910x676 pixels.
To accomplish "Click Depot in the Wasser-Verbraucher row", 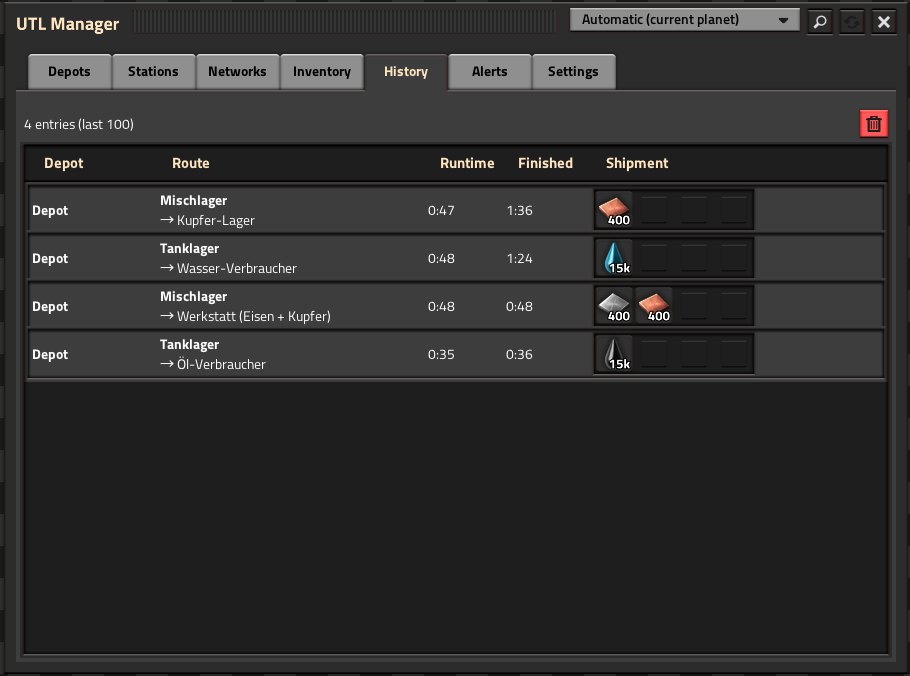I will coord(50,259).
